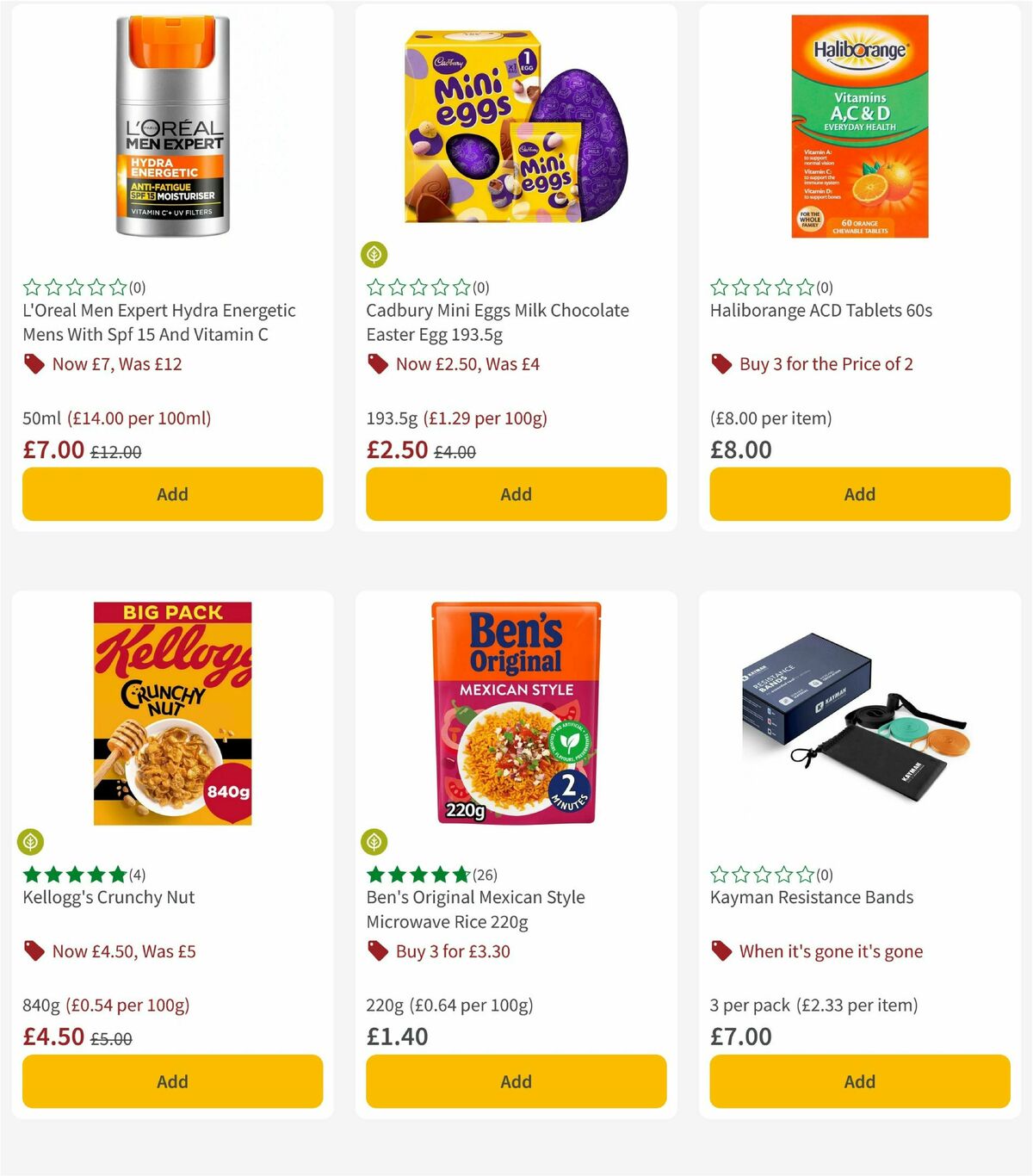Open the review count '(26)' on Ben's Original rice
Screen dimensions: 1033x1176
485,873
